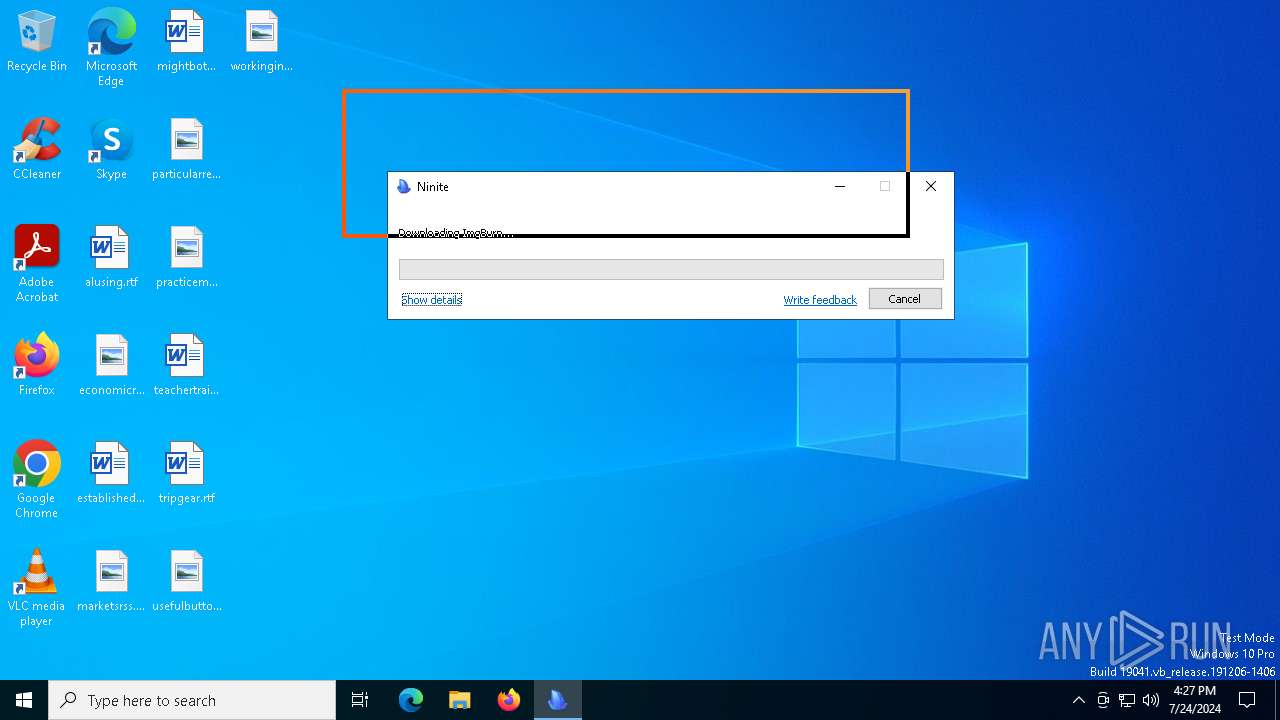Select the alusing.rtf document
The image size is (1280, 720).
pos(111,257)
